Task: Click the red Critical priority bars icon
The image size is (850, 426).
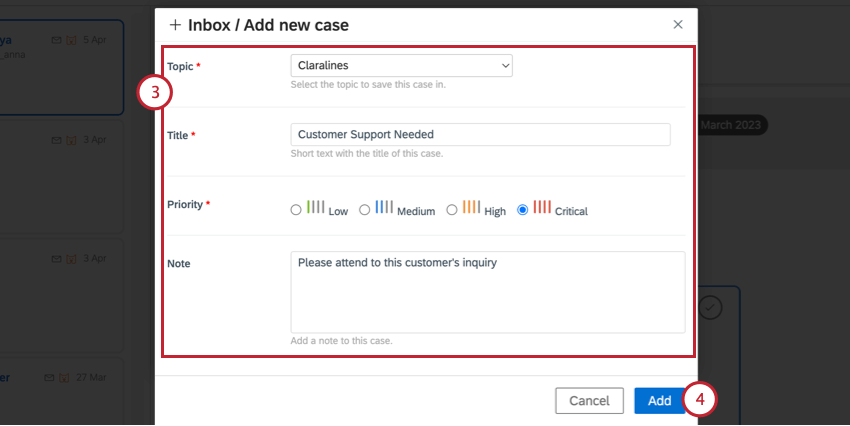Action: pyautogui.click(x=542, y=207)
